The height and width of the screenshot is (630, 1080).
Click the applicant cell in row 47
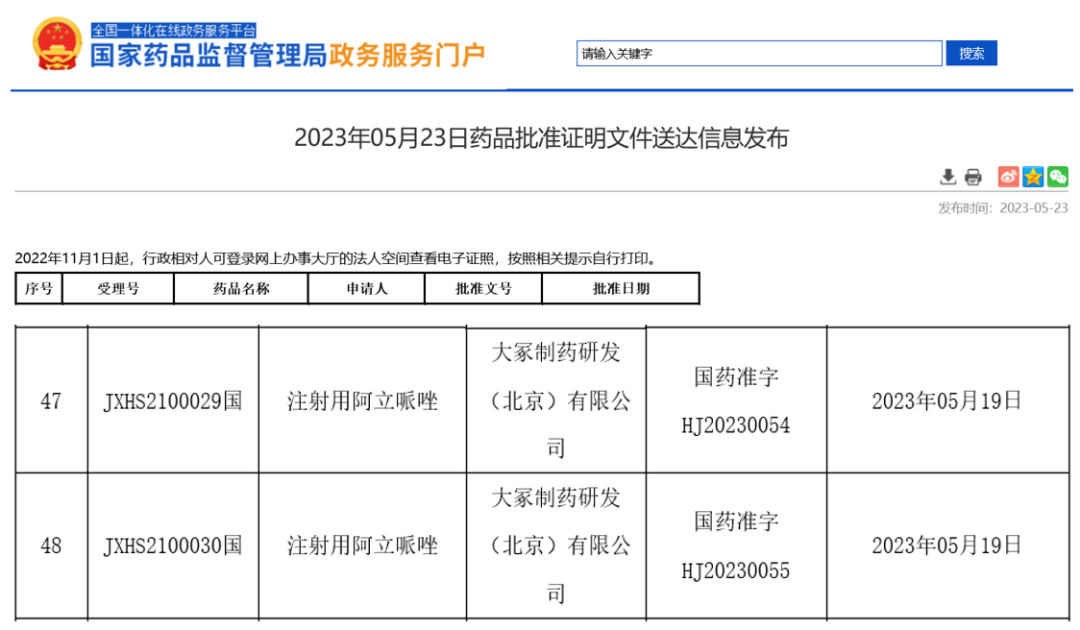pos(557,401)
